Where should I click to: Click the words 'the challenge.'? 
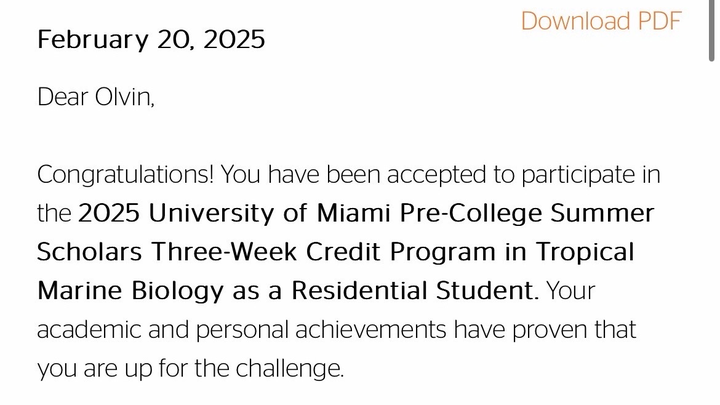tap(270, 368)
